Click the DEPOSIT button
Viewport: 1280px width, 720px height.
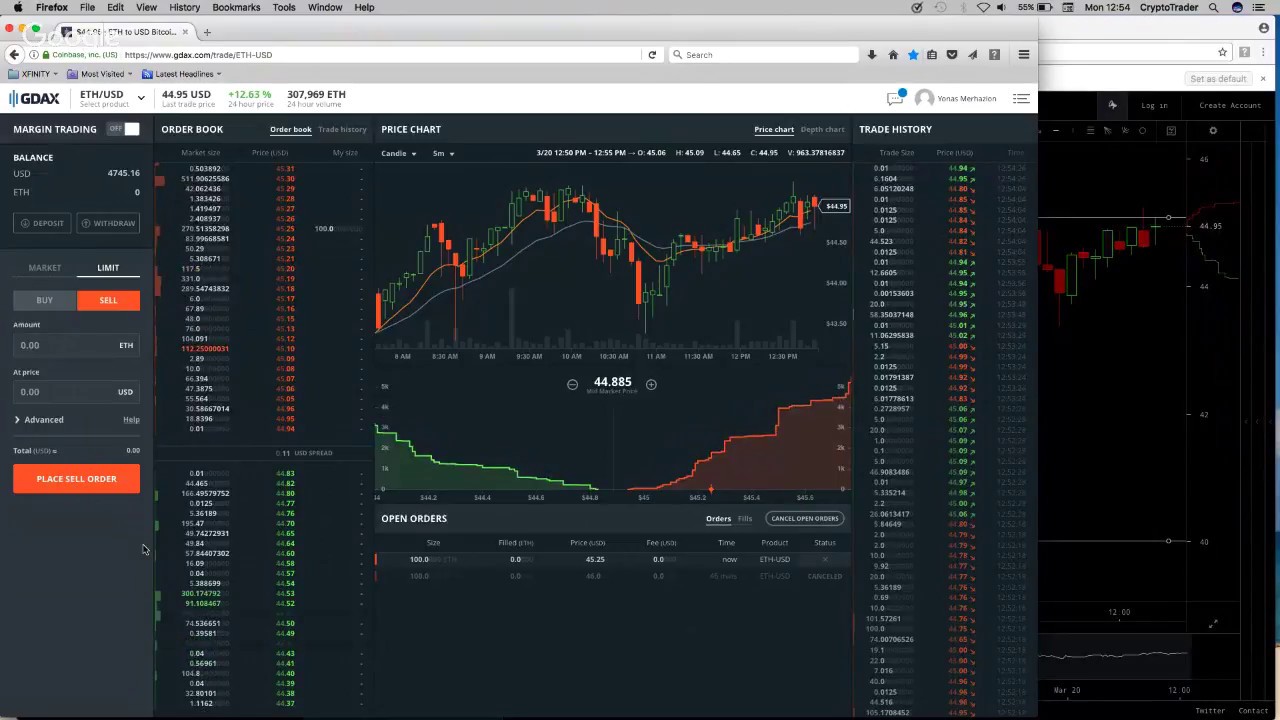pos(42,223)
